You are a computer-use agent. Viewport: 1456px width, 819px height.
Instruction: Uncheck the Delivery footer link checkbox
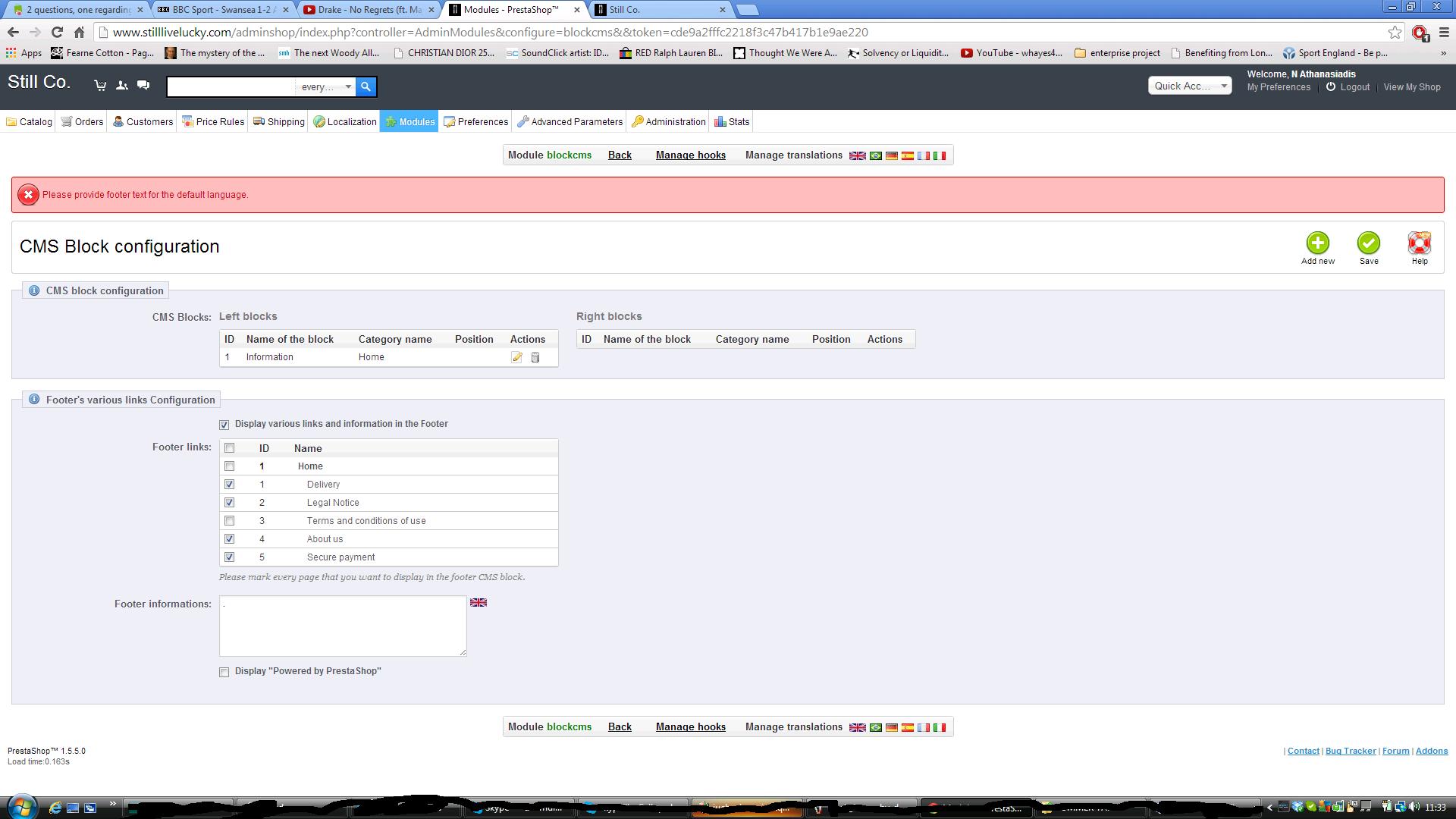click(x=229, y=485)
